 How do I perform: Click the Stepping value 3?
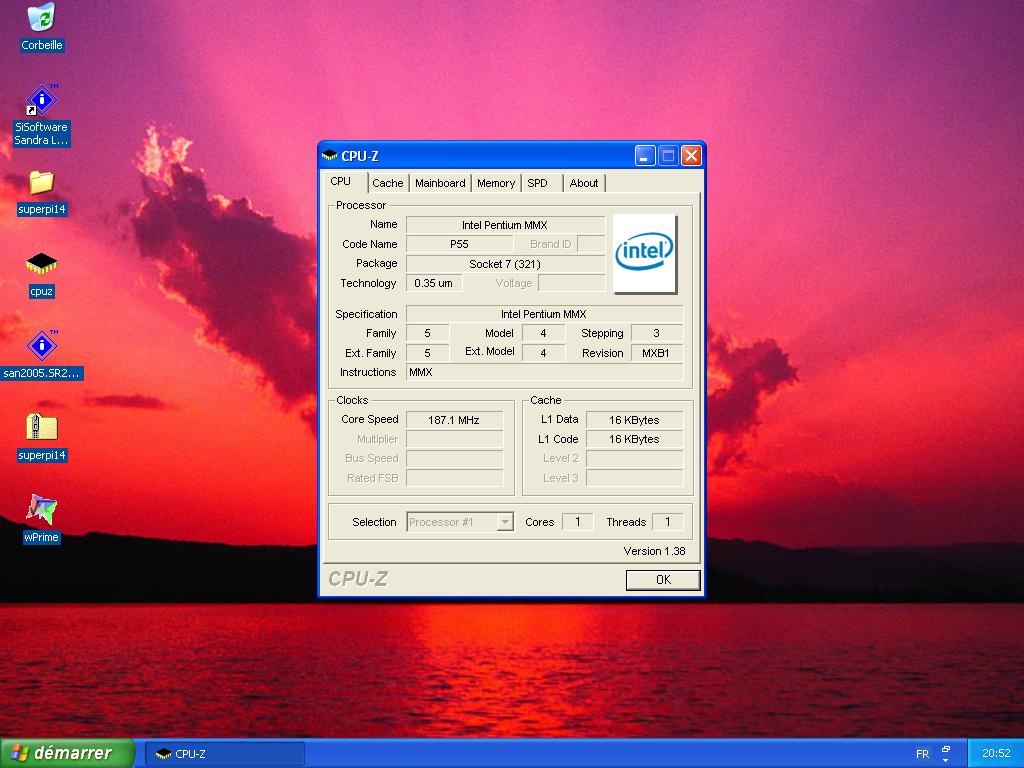[x=656, y=333]
